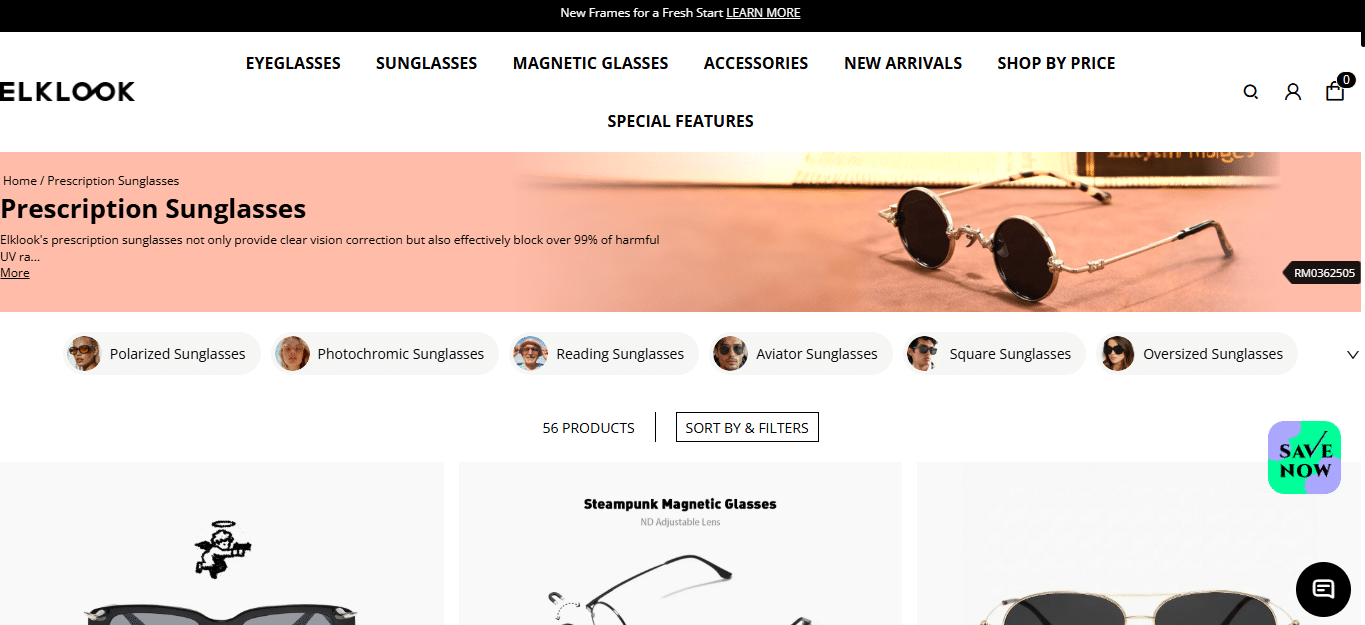Click the SAVE NOW badge
The height and width of the screenshot is (625, 1365).
(x=1304, y=458)
